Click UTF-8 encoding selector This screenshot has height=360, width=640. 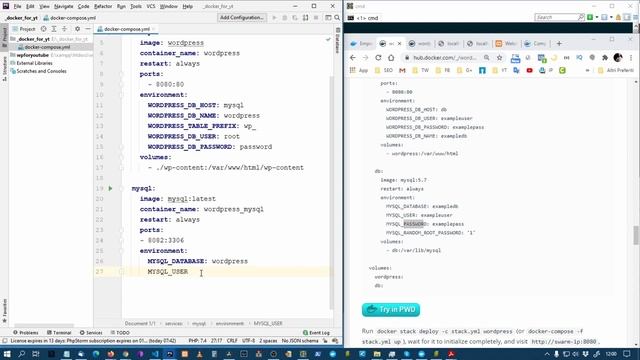(x=248, y=340)
